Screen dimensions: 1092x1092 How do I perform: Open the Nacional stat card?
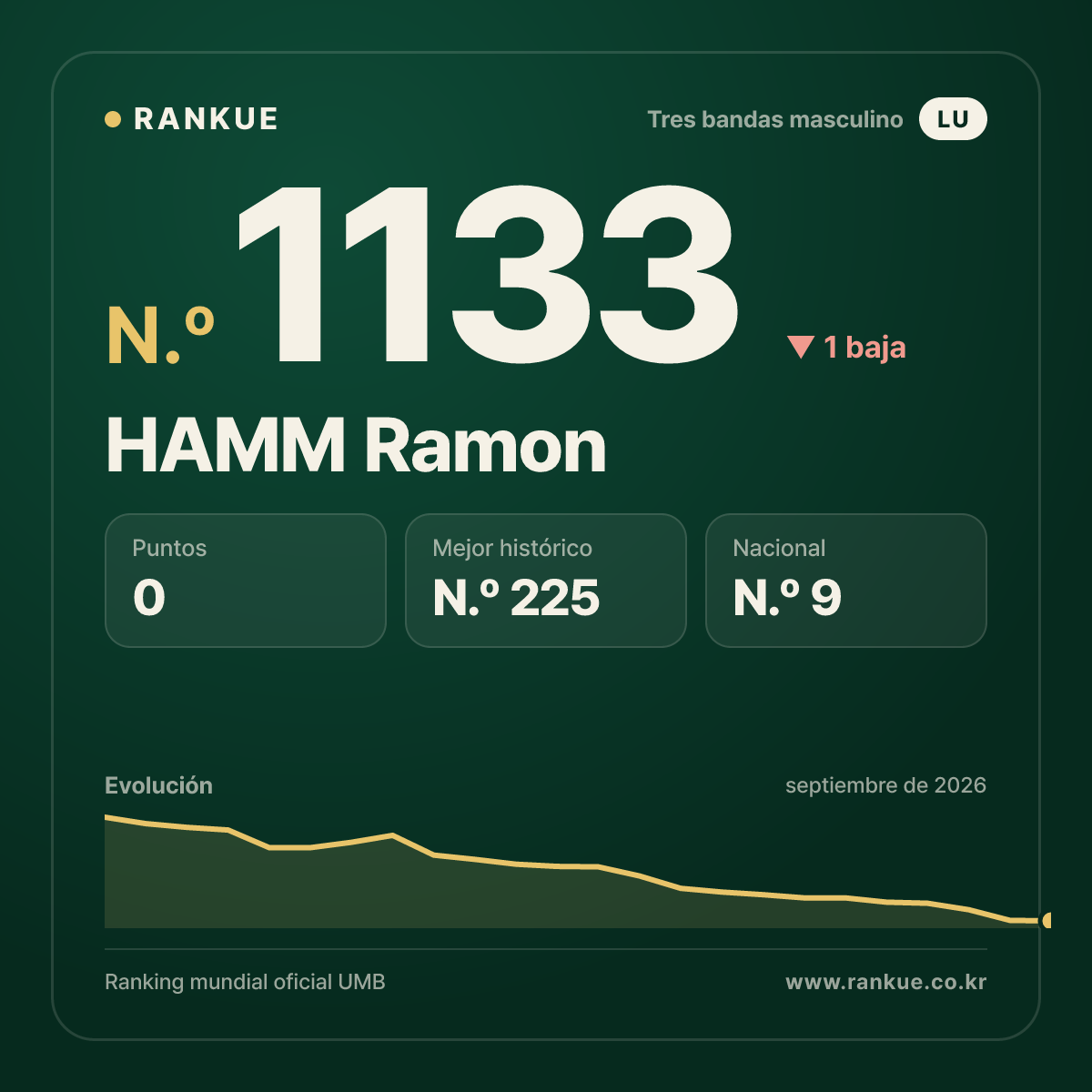coord(846,581)
